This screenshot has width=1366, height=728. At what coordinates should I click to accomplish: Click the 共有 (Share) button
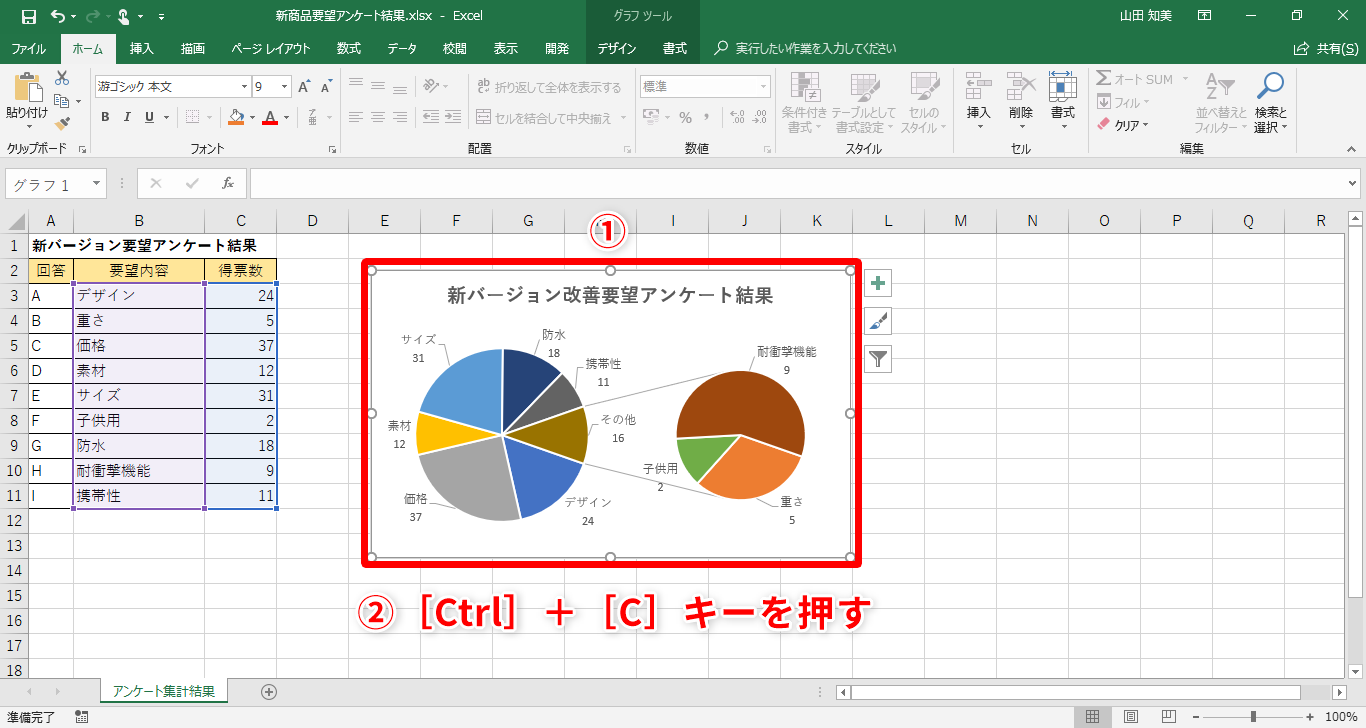coord(1327,48)
